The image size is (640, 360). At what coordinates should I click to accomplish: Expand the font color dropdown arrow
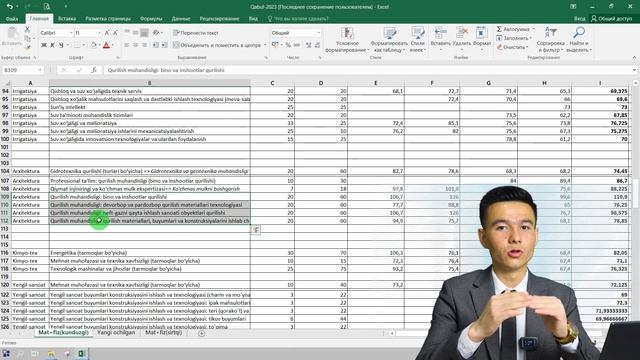(x=113, y=45)
